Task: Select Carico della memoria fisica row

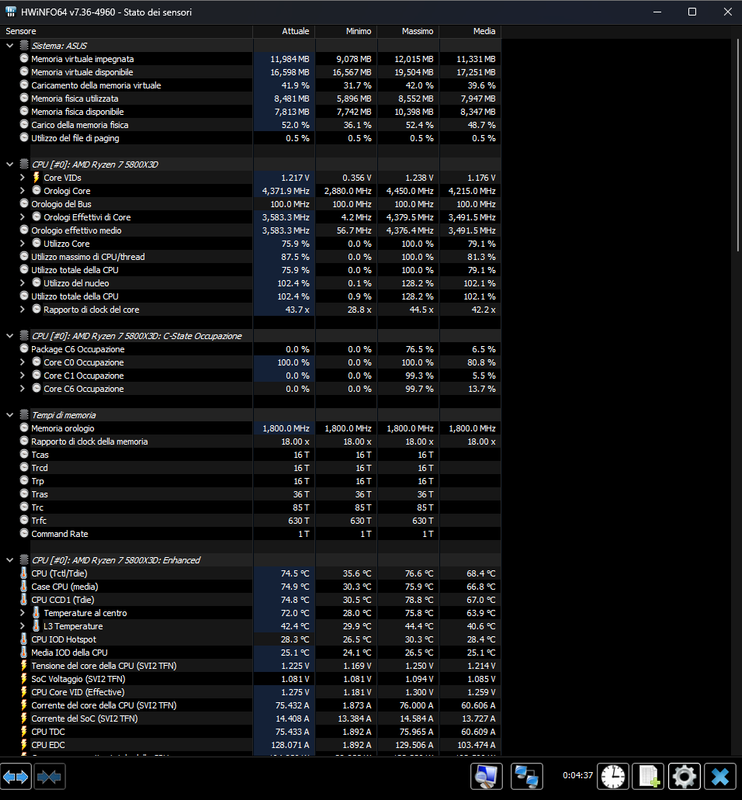Action: pyautogui.click(x=250, y=125)
